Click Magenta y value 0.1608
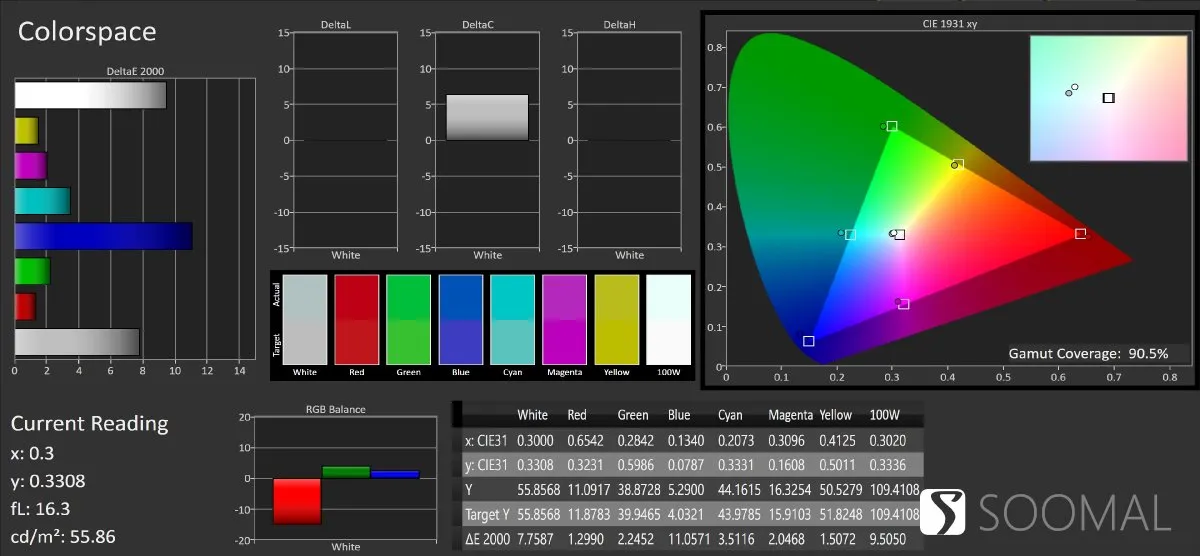 tap(787, 465)
